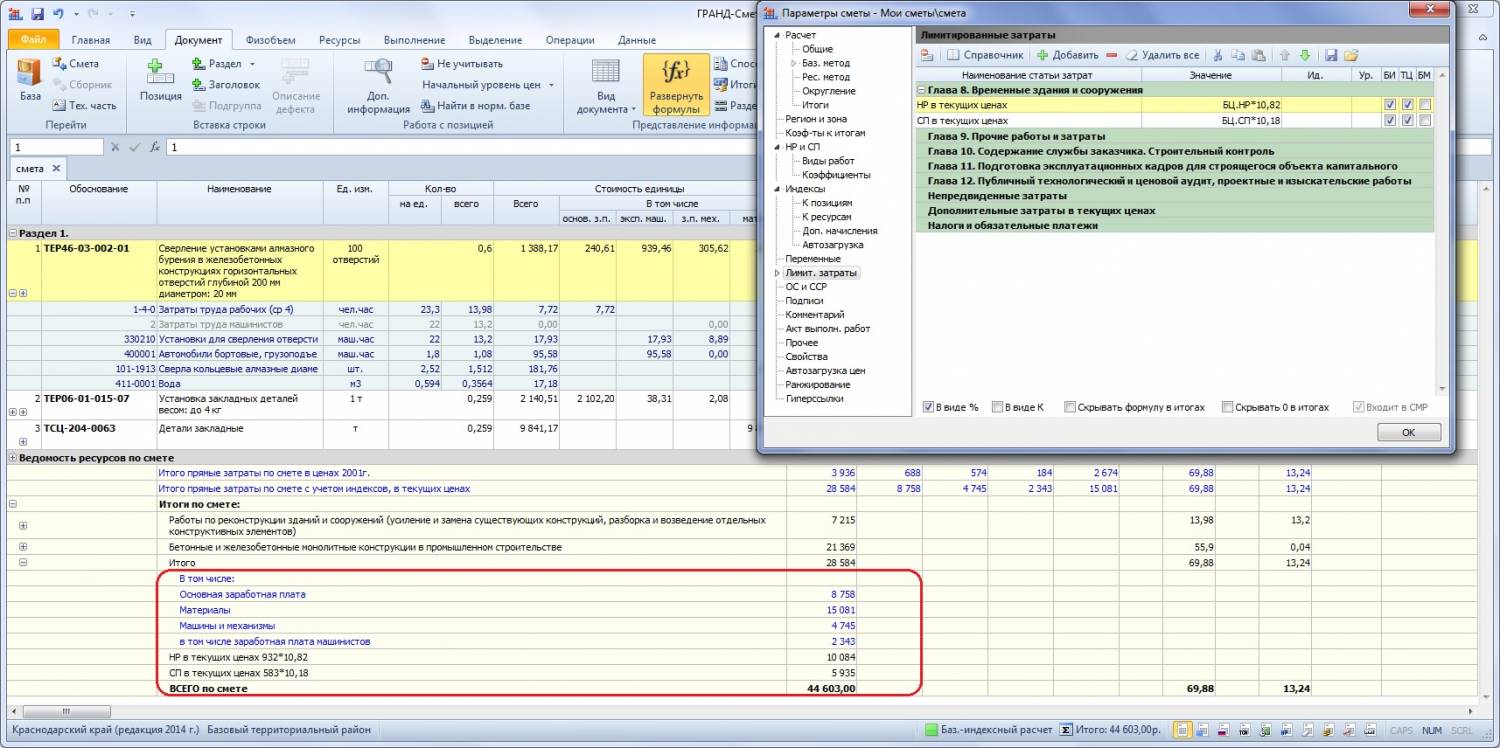Click the Удалить все button
This screenshot has width=1500, height=748.
(1161, 55)
